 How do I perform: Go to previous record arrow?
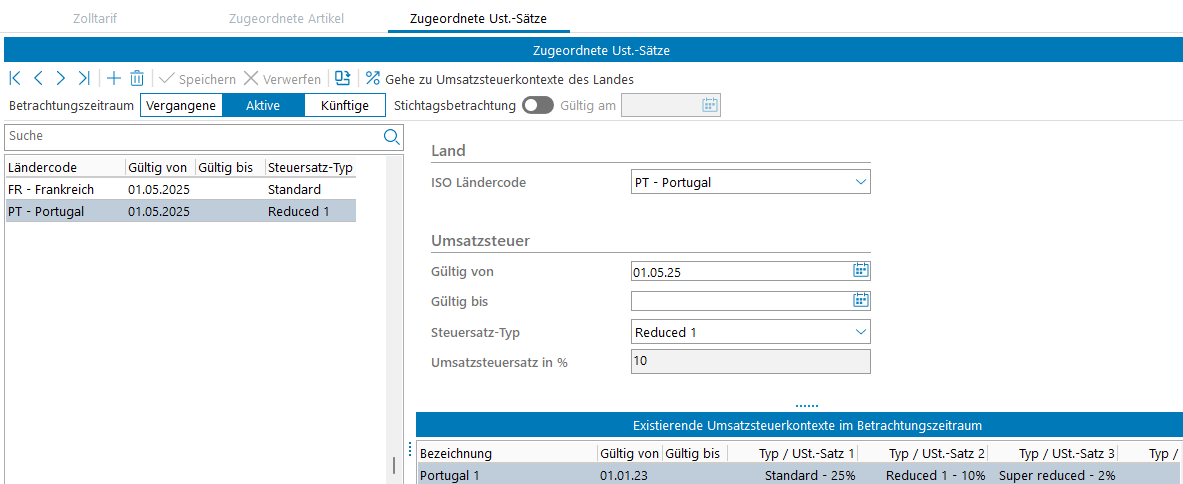click(x=38, y=79)
